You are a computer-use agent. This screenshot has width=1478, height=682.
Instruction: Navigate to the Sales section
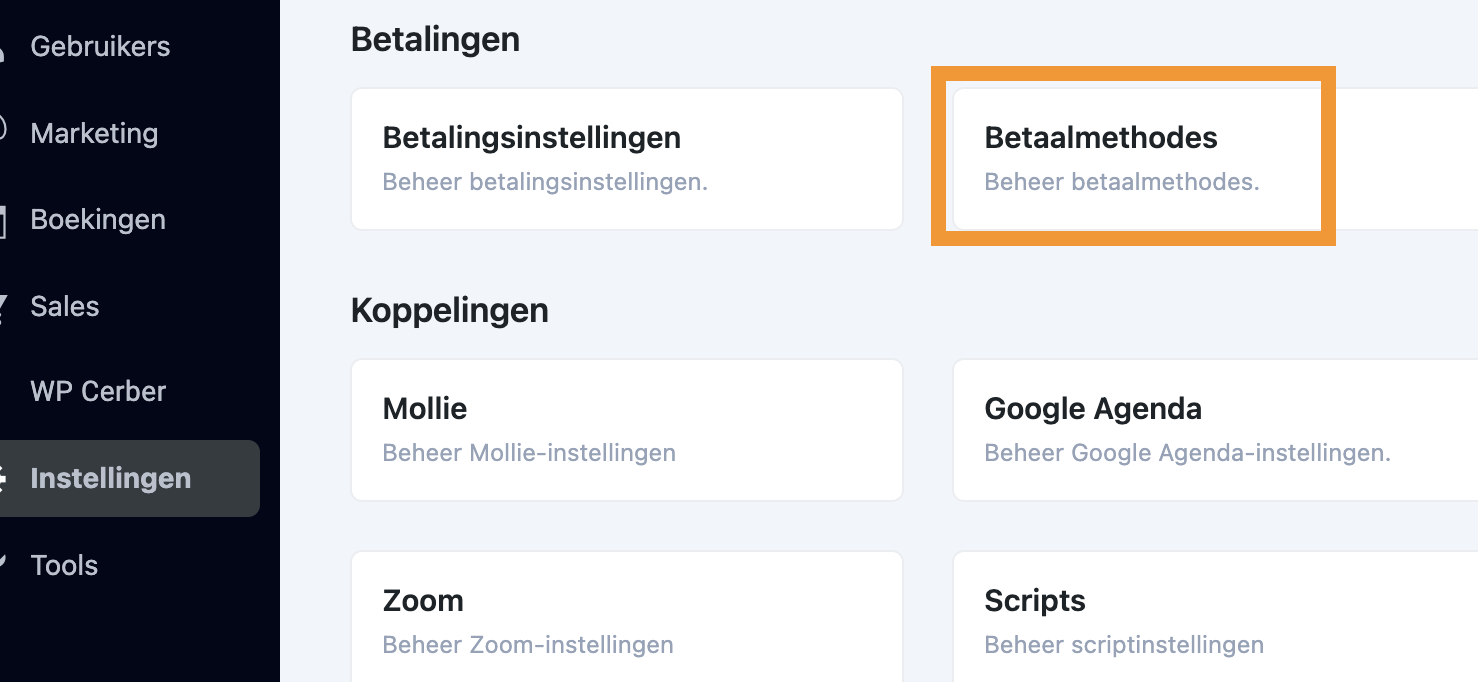point(65,306)
